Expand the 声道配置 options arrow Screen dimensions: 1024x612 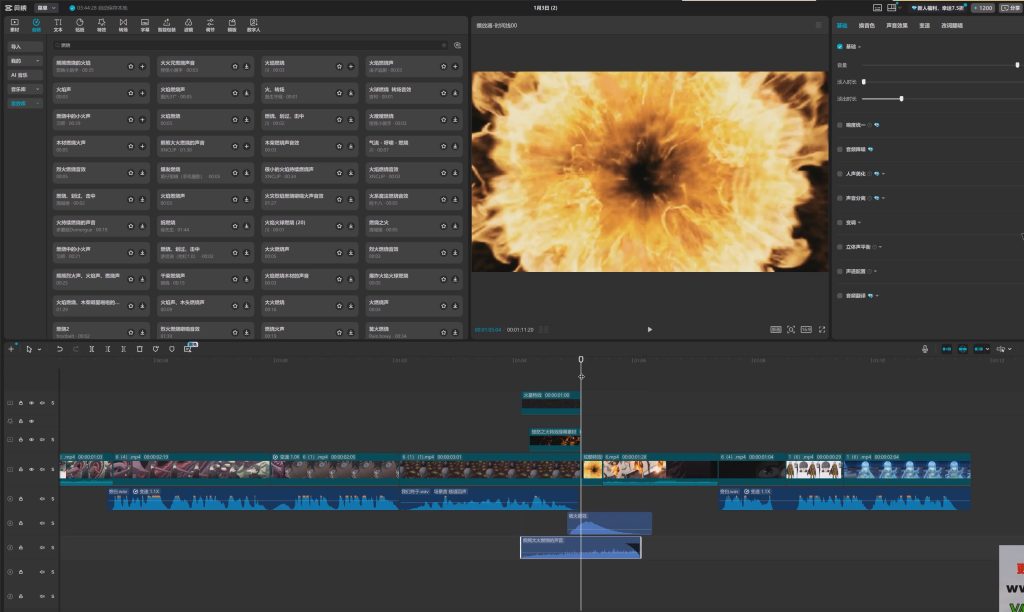point(875,271)
